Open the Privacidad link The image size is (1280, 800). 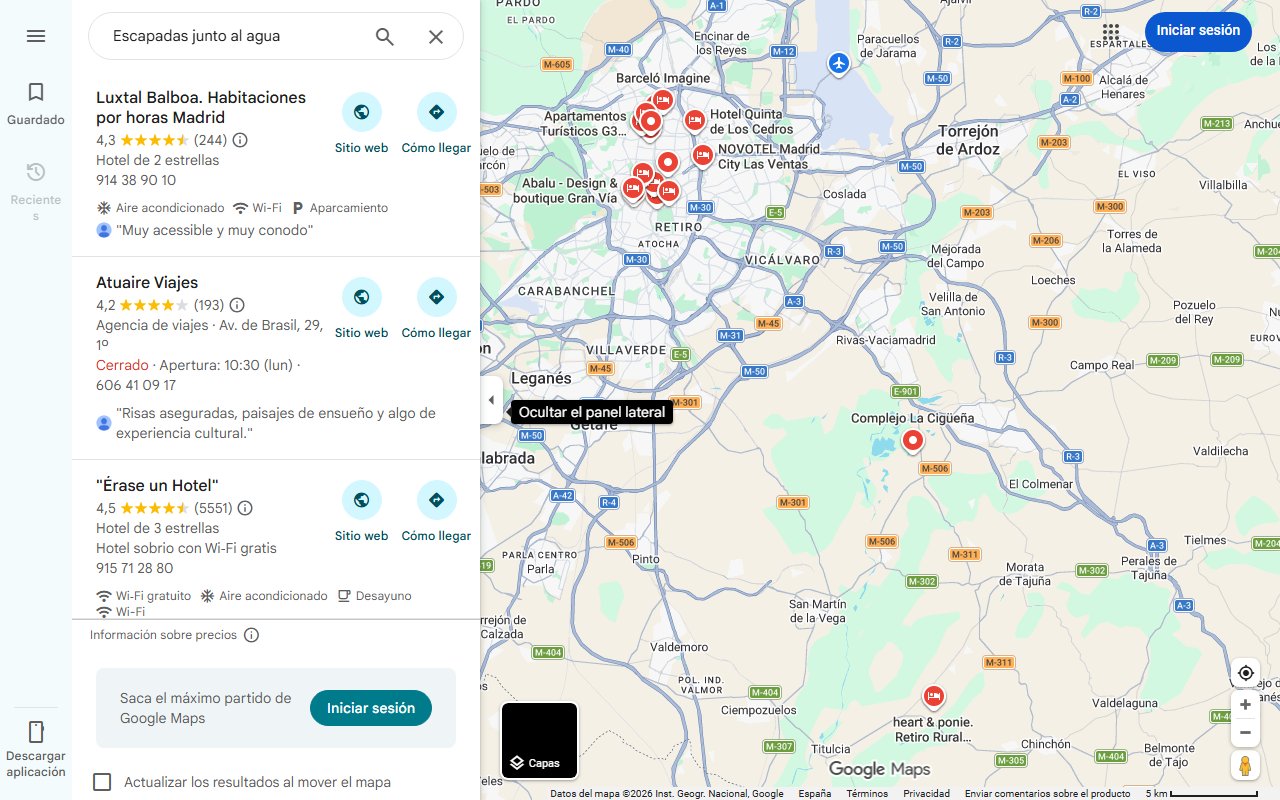pyautogui.click(x=926, y=793)
